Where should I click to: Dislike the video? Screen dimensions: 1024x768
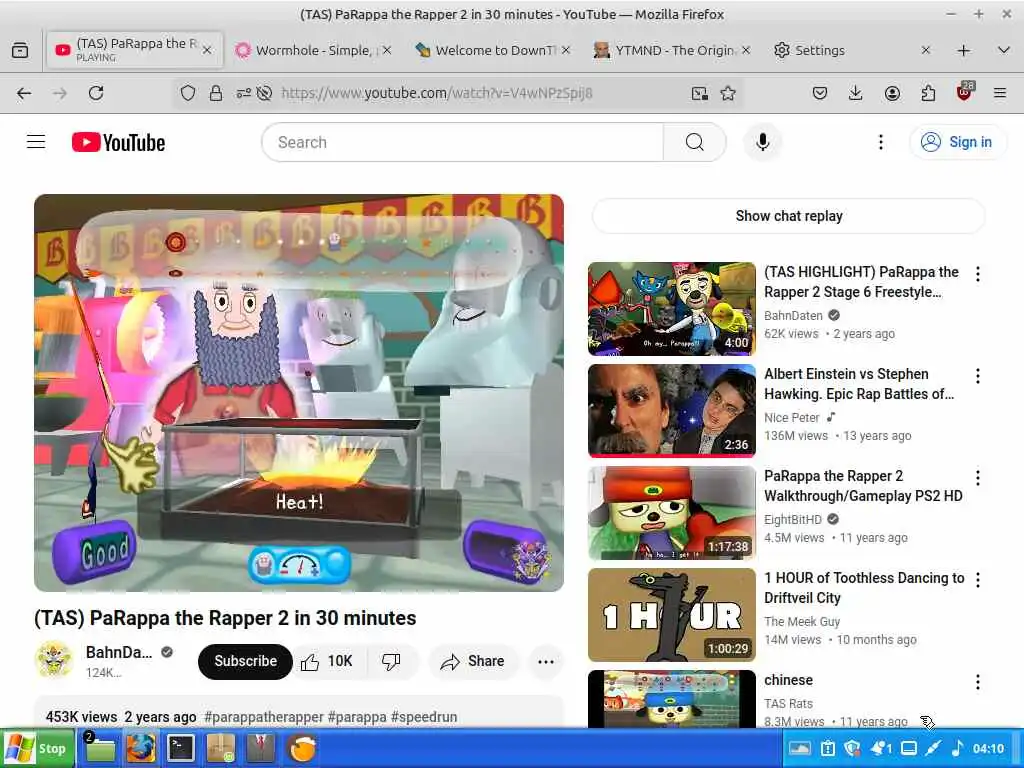pyautogui.click(x=391, y=662)
